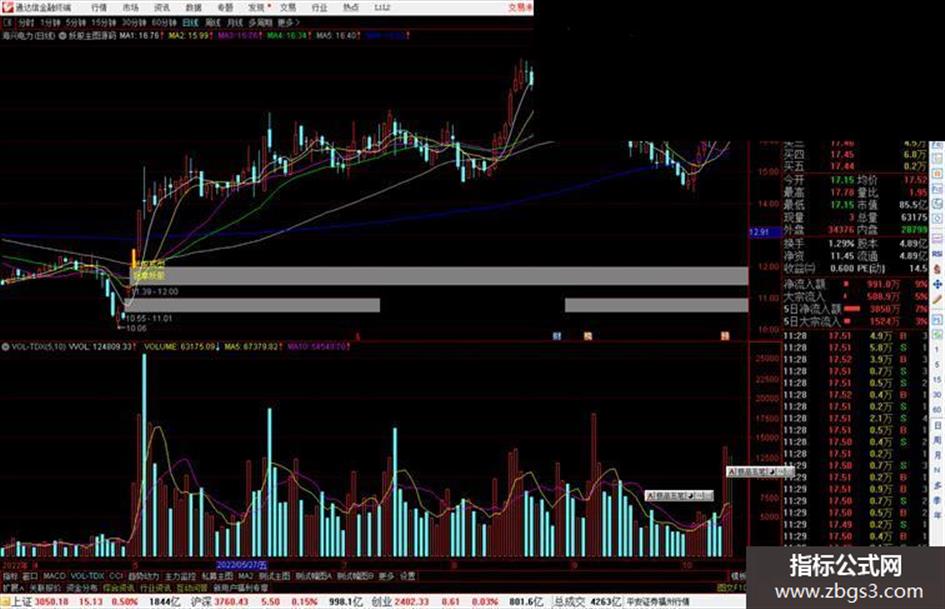Open the 市场 menu
The height and width of the screenshot is (609, 945).
click(x=130, y=7)
